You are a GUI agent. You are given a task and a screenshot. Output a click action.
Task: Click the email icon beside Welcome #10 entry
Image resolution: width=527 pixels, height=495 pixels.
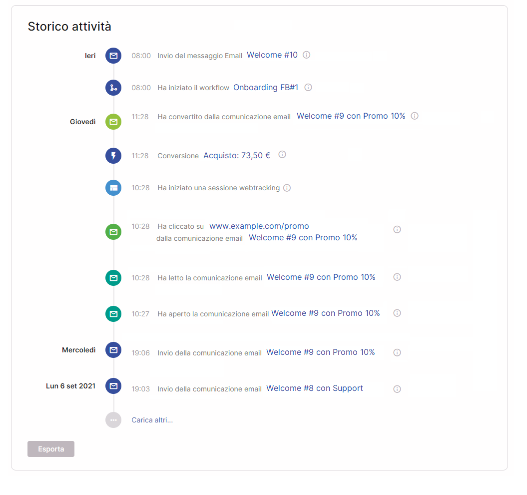(x=113, y=56)
